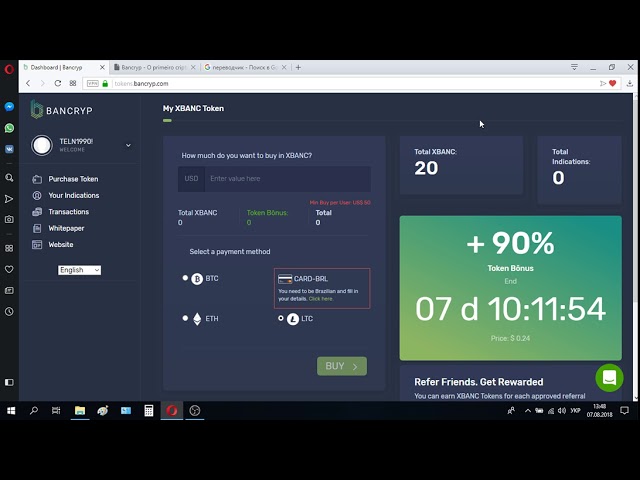
Task: Click the Opera menu logo
Action: tap(9, 69)
